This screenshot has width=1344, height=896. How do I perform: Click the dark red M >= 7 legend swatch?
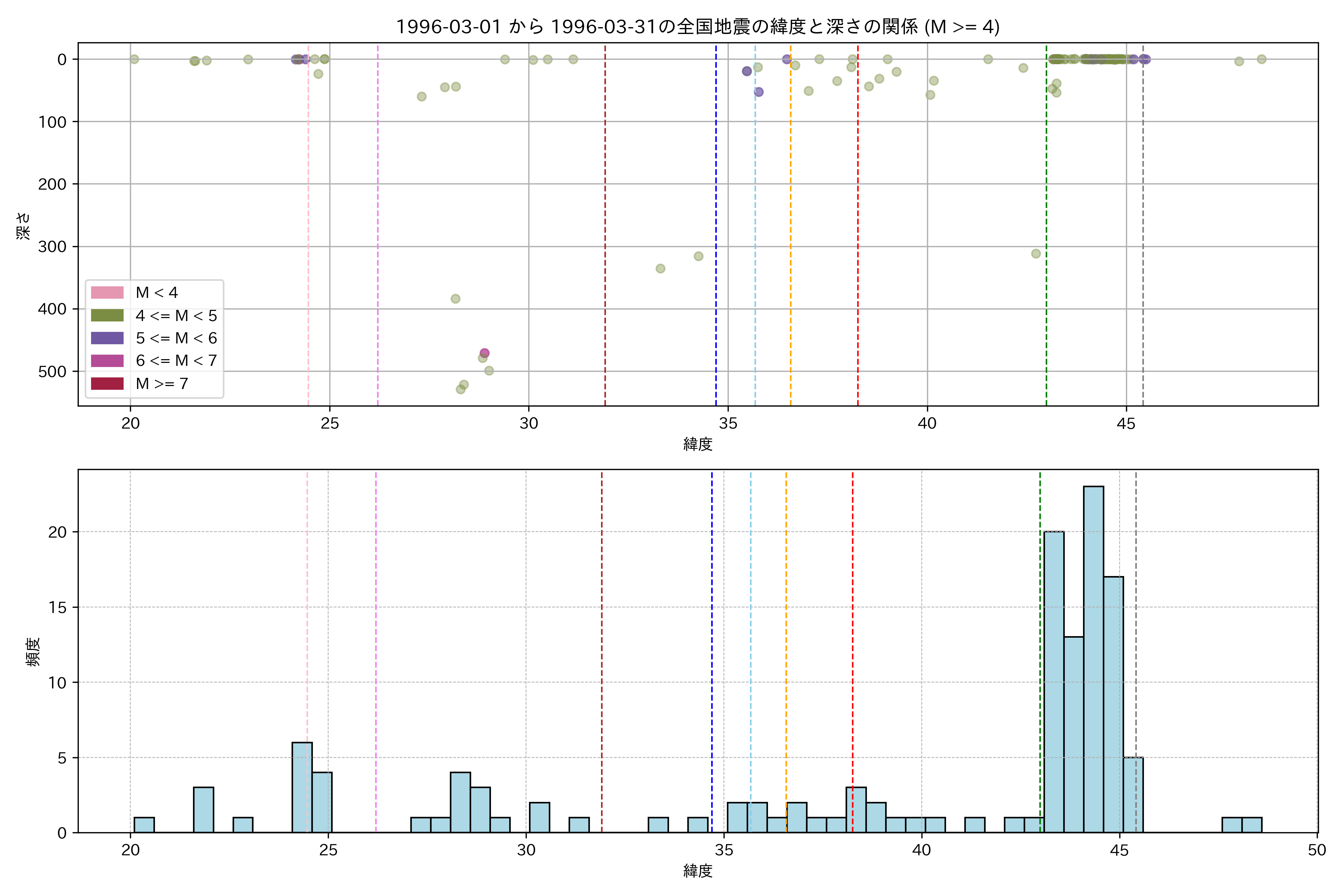[x=107, y=383]
